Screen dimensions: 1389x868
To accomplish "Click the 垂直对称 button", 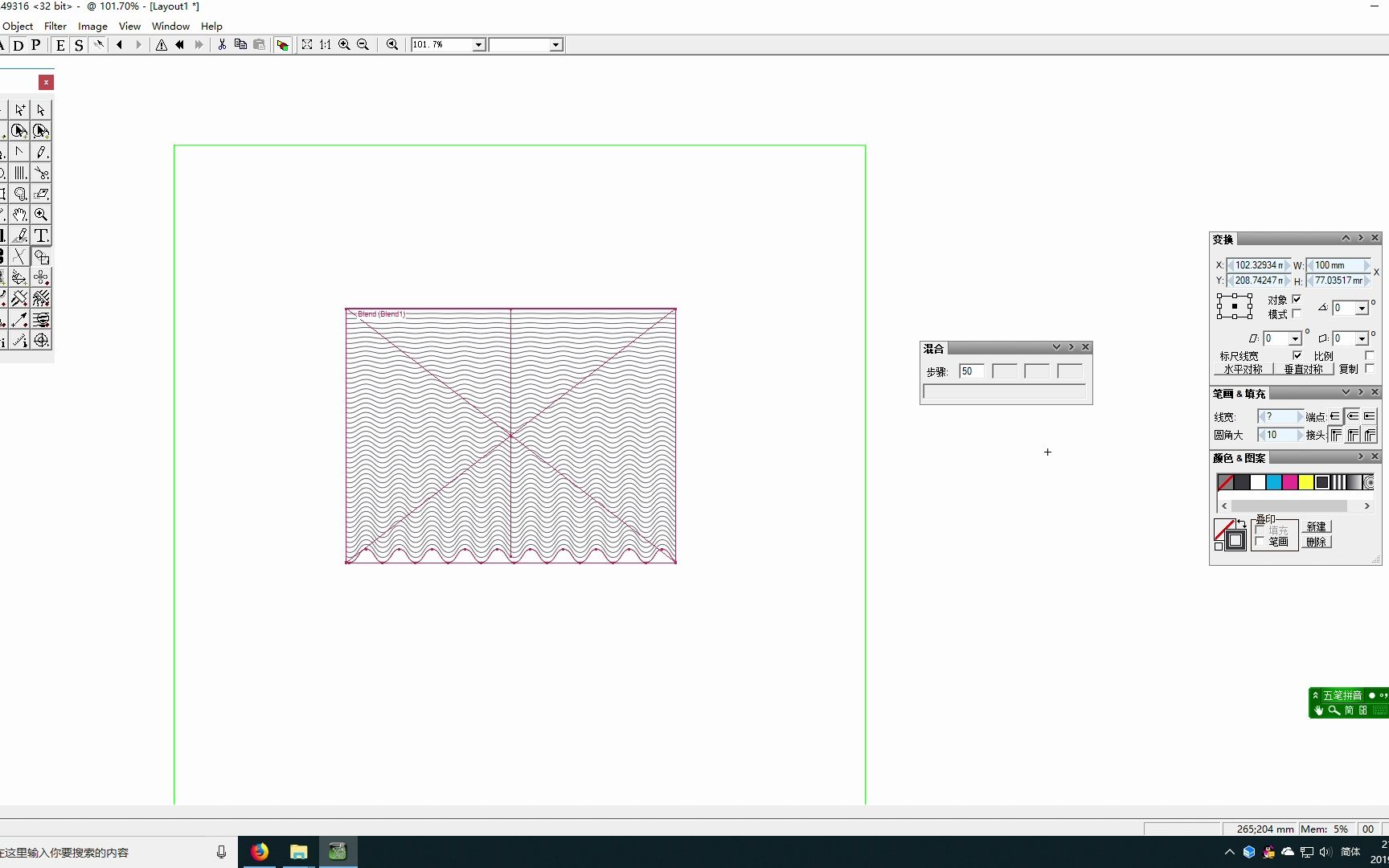I will (1303, 369).
